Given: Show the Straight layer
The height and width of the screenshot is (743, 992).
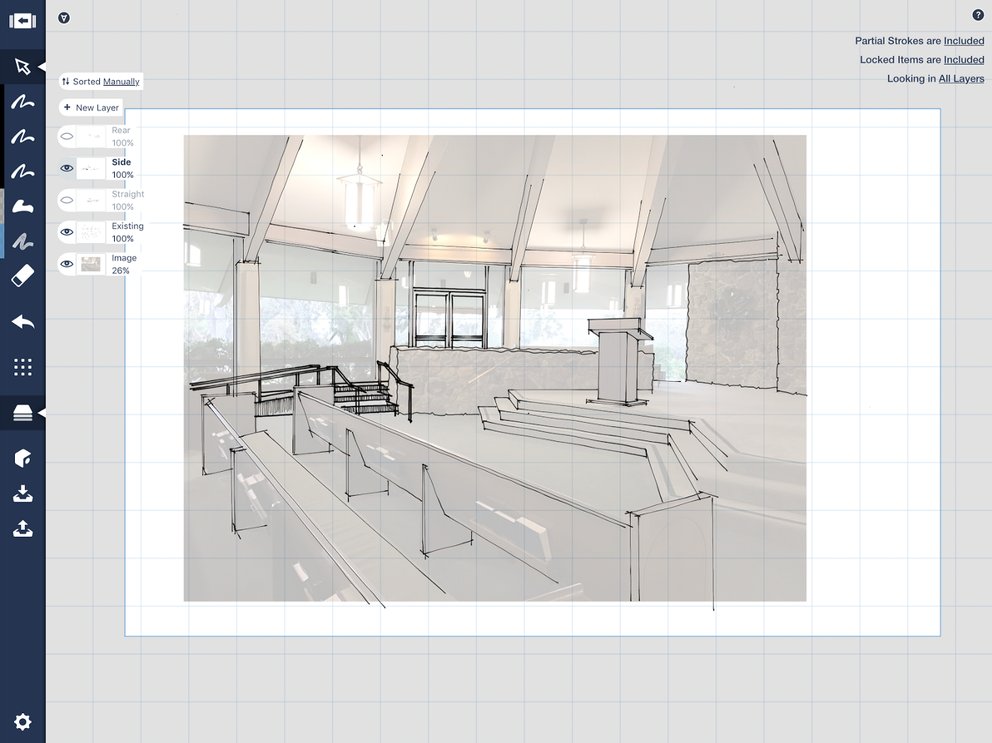Looking at the screenshot, I should [65, 200].
